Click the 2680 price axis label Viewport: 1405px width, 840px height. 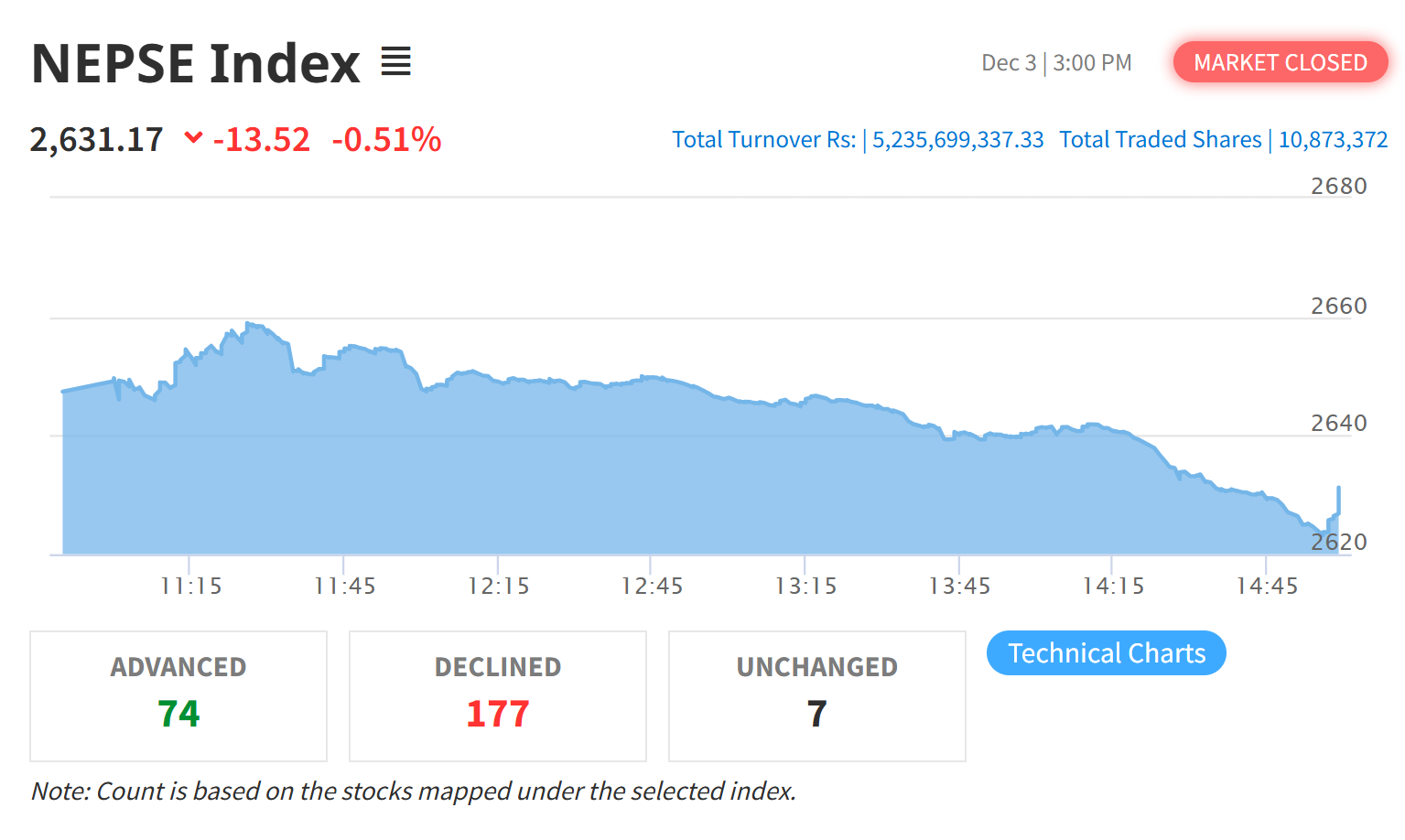1338,186
